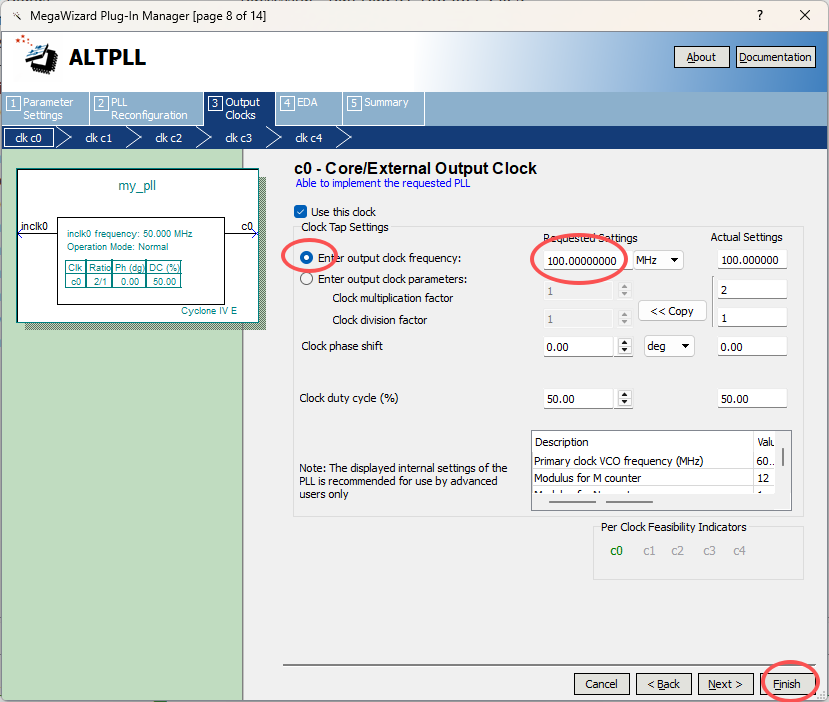
Task: Click the Cancel button
Action: coord(602,684)
